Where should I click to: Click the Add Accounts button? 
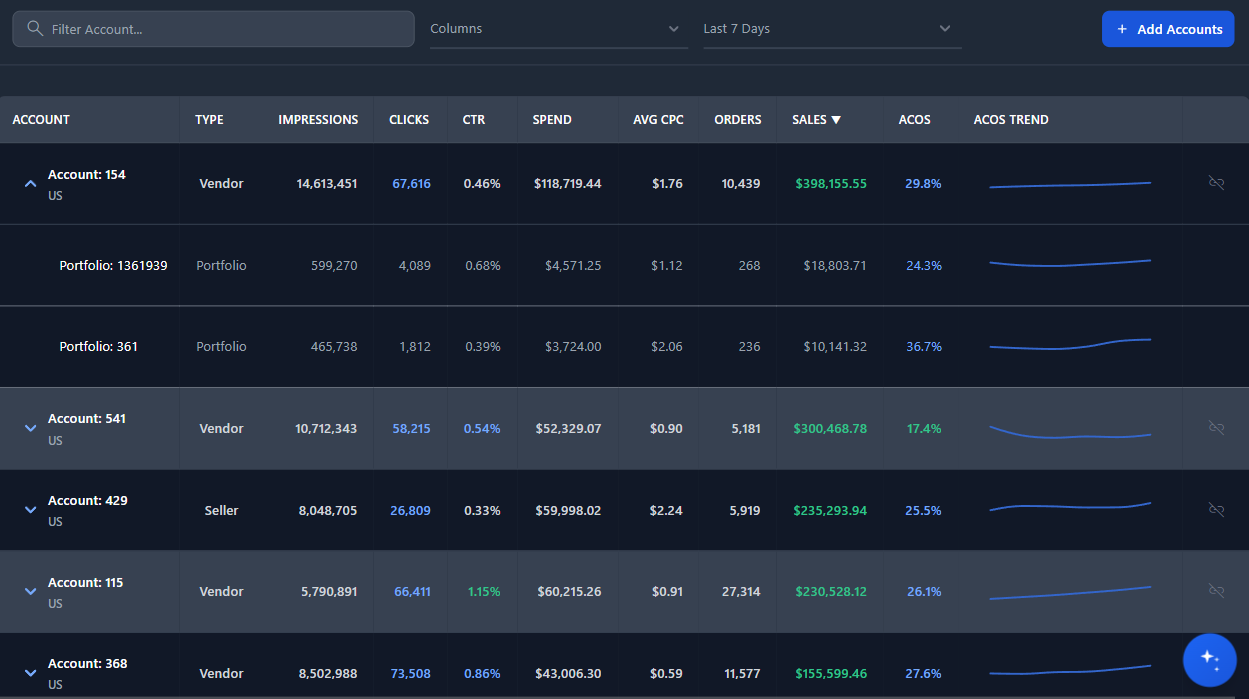tap(1168, 29)
